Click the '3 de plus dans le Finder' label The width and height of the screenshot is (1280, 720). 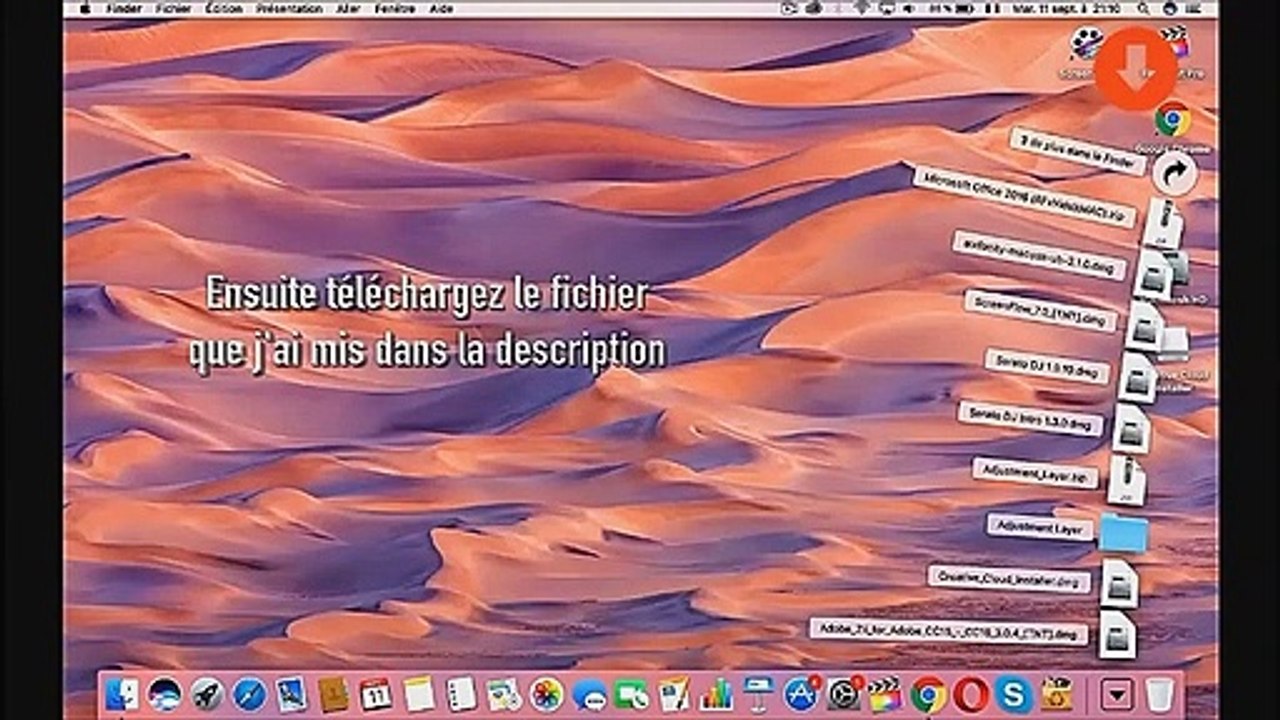(1077, 151)
